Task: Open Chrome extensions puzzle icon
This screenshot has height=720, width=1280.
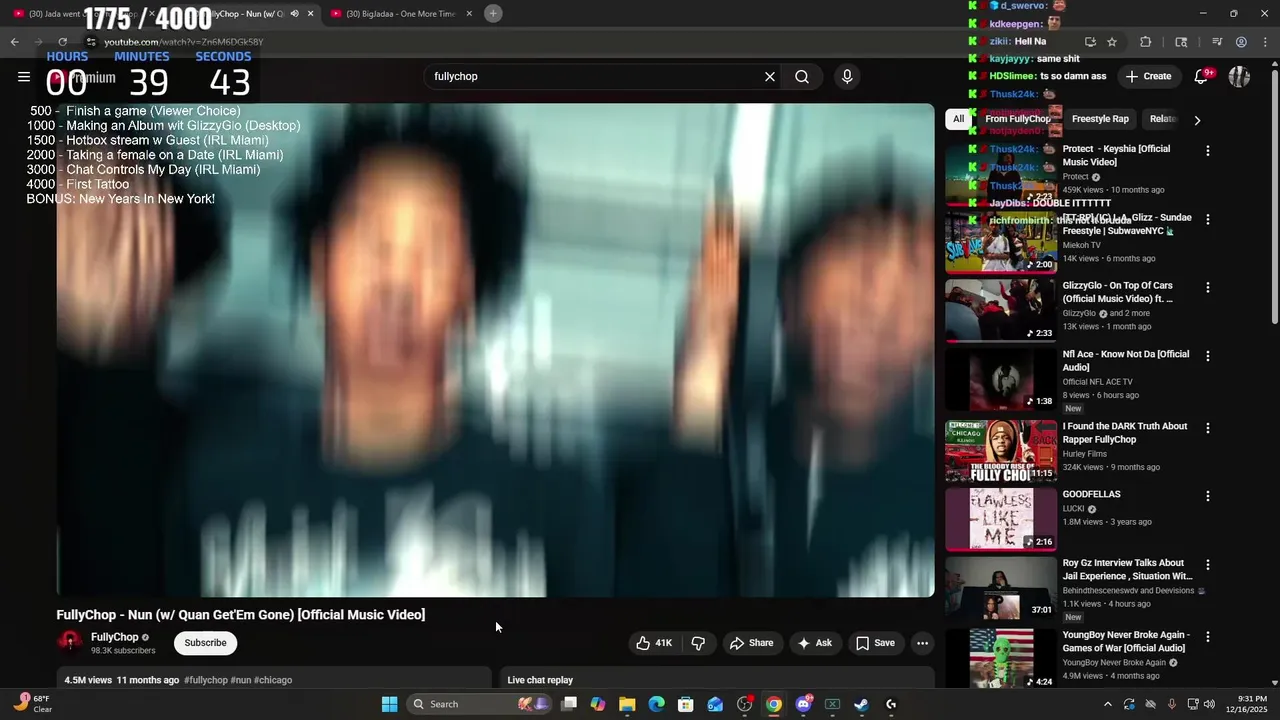Action: 1145,42
